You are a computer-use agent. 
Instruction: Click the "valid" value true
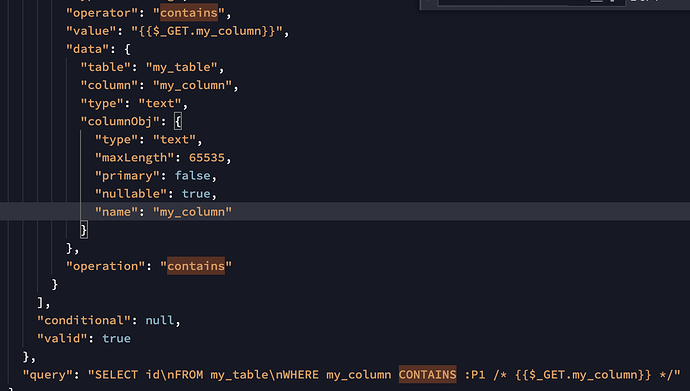(117, 338)
